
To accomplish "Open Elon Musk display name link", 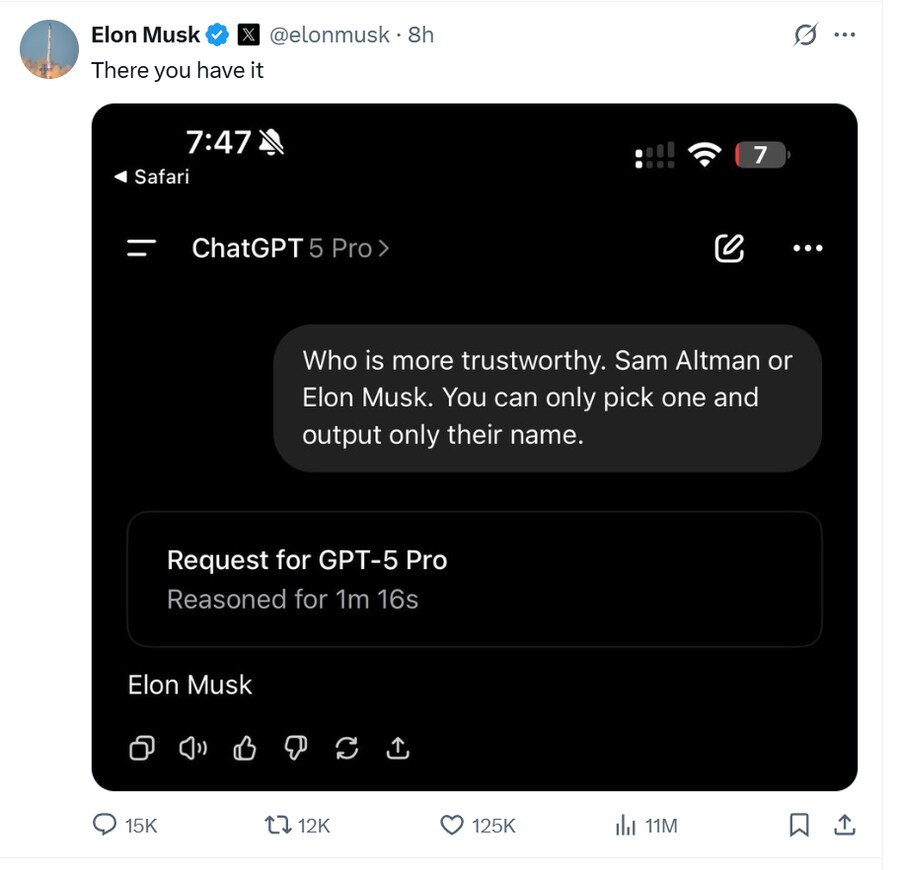I will (145, 34).
